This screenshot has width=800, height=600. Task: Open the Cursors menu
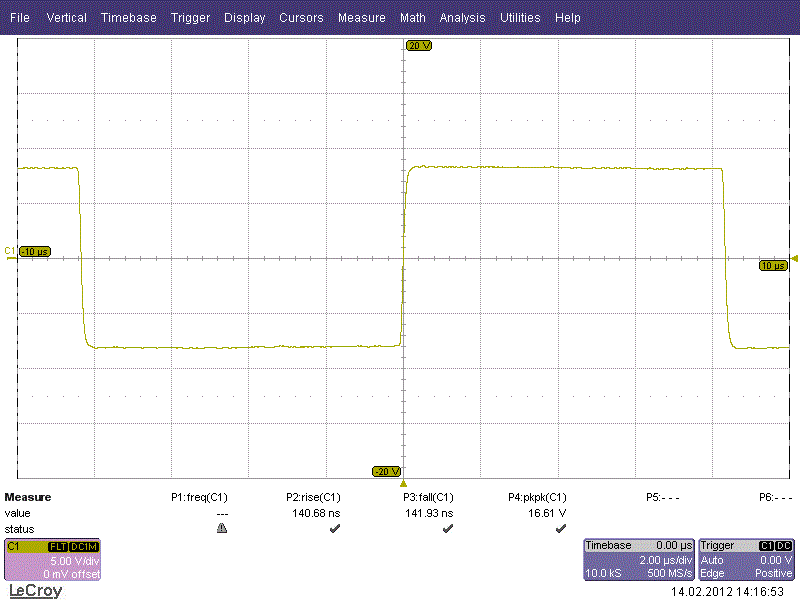301,17
